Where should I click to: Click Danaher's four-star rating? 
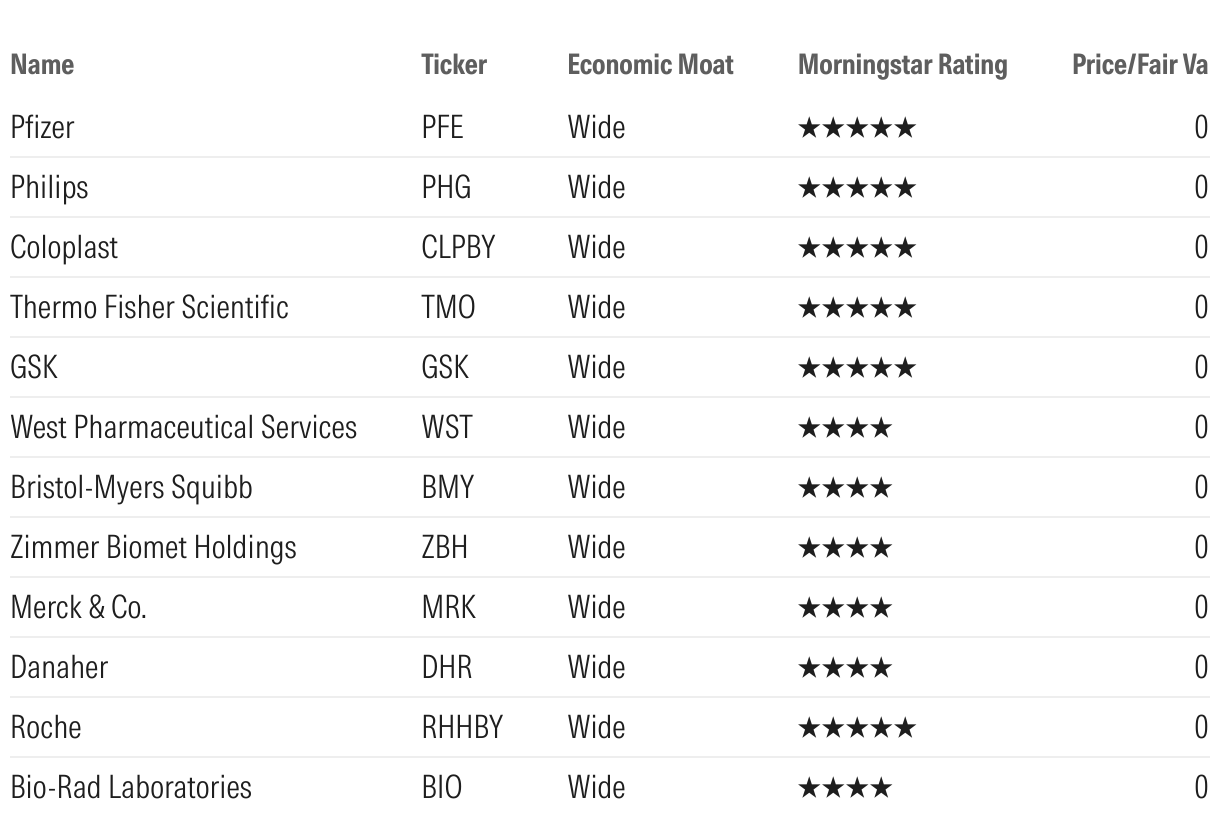[x=844, y=667]
